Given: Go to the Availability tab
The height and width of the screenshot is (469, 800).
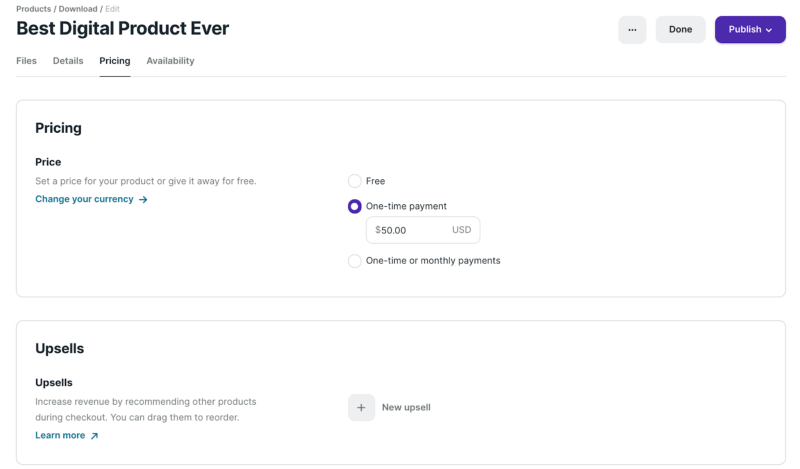Looking at the screenshot, I should pos(170,61).
